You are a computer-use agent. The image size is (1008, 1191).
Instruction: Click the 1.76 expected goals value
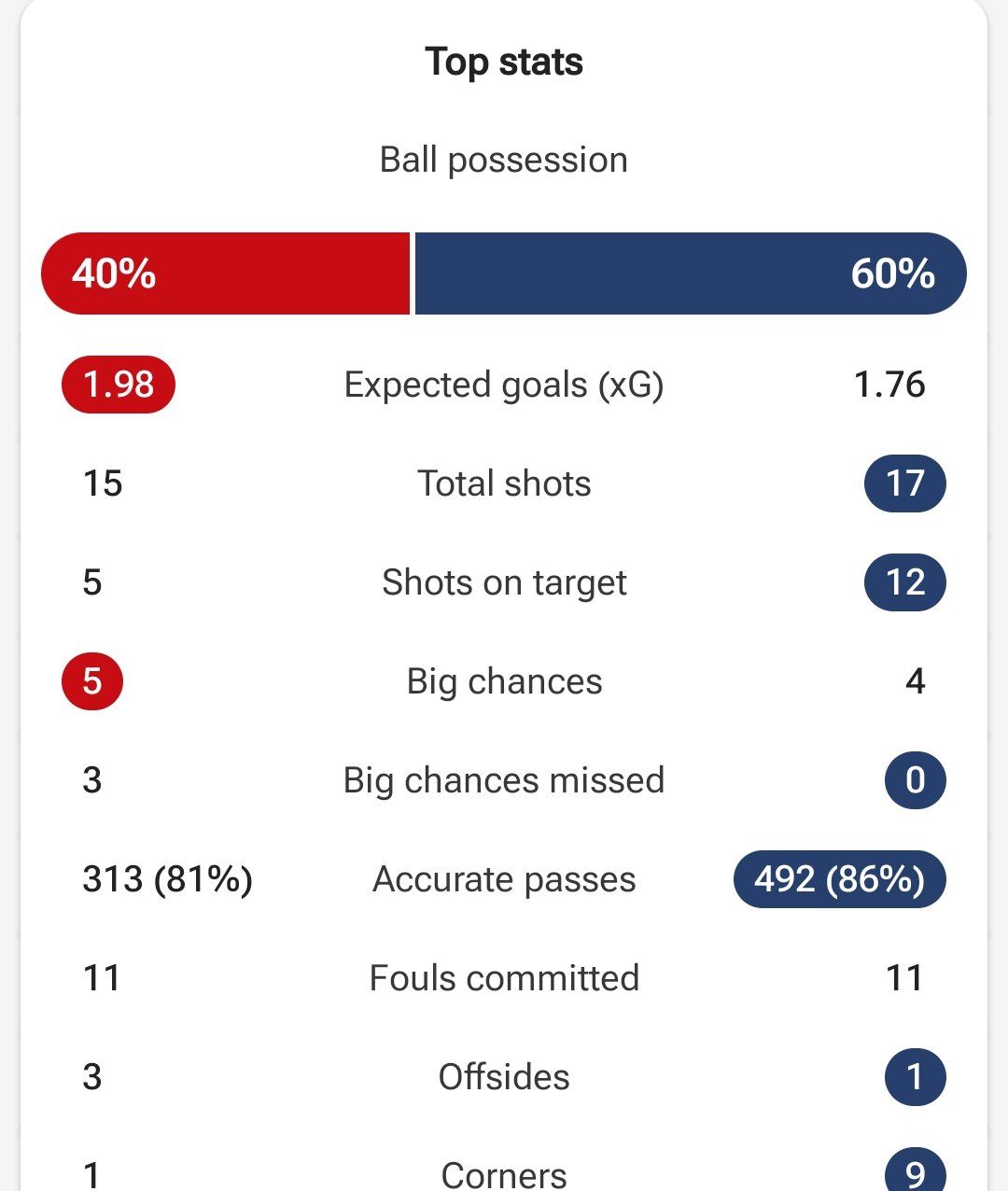click(889, 385)
